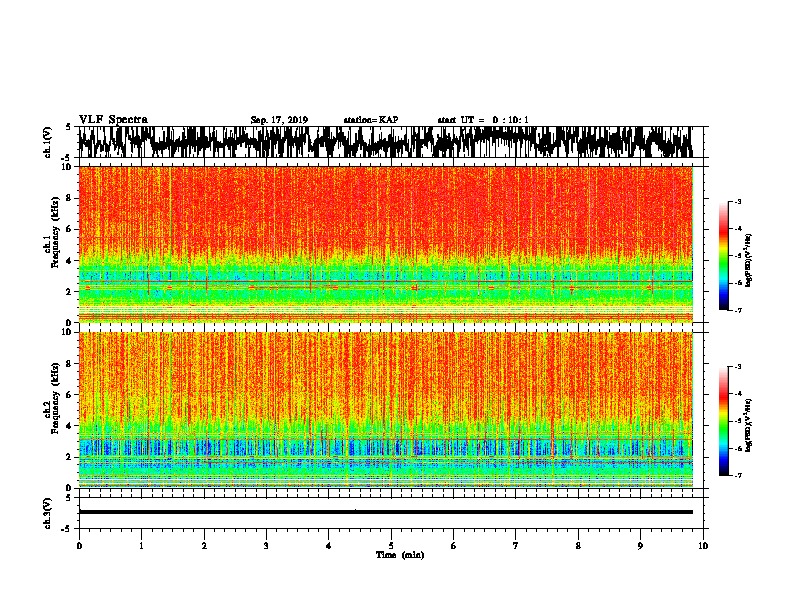Click the "5" tick on ch.1 voltage axis
Screen dimensions: 792x612
tap(69, 127)
